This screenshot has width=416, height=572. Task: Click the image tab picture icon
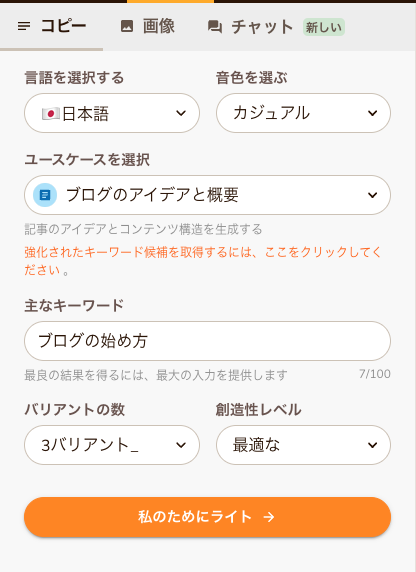[127, 26]
